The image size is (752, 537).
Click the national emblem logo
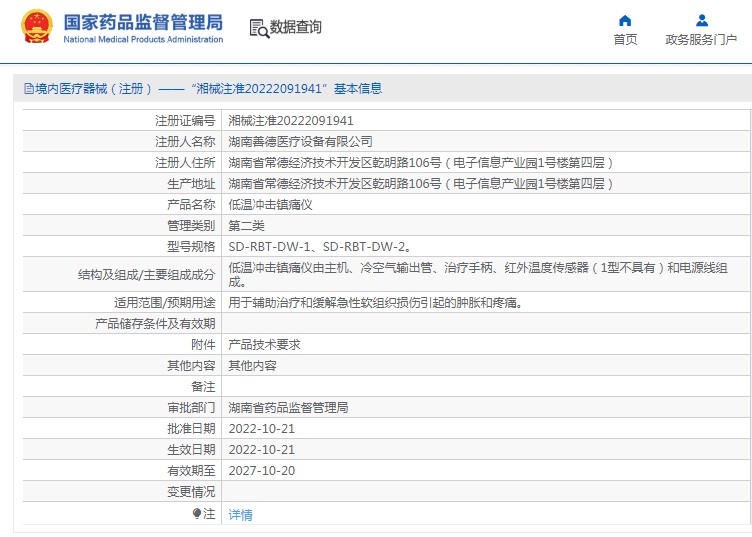(x=37, y=26)
